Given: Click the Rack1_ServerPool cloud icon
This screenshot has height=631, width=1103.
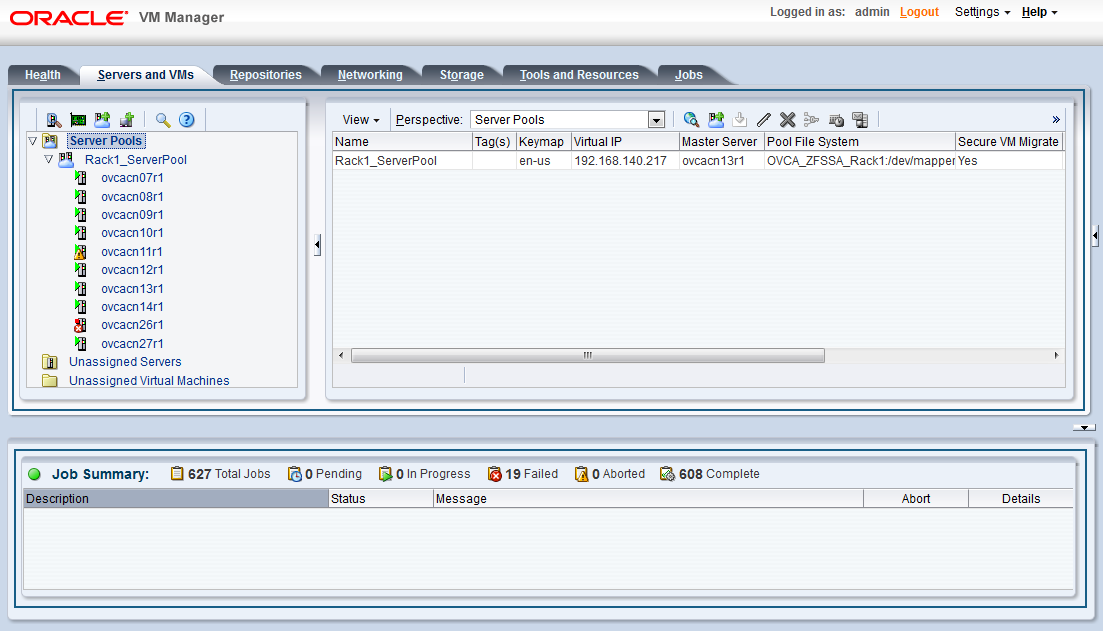Looking at the screenshot, I should pos(66,160).
